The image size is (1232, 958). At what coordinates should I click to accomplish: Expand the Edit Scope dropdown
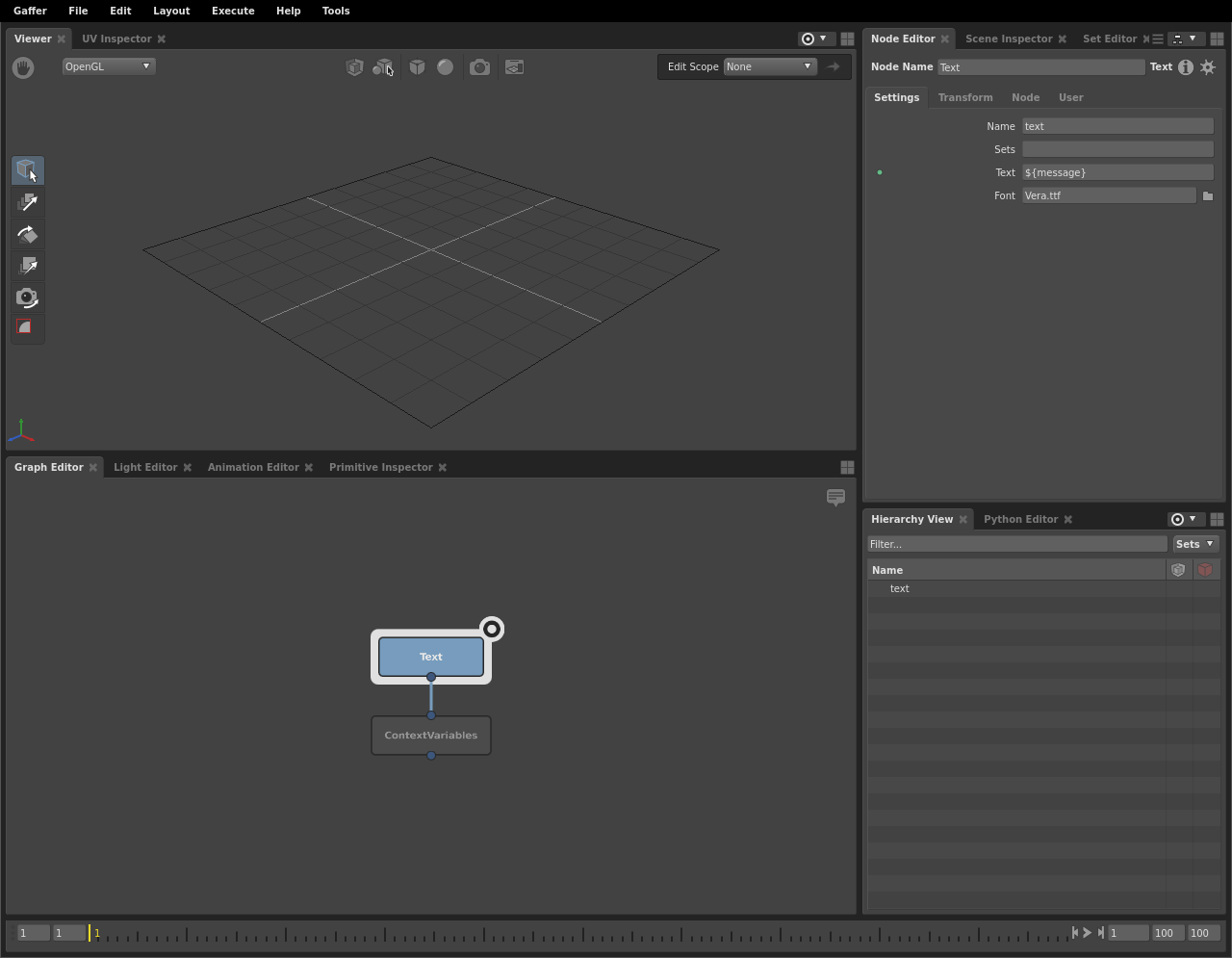769,66
